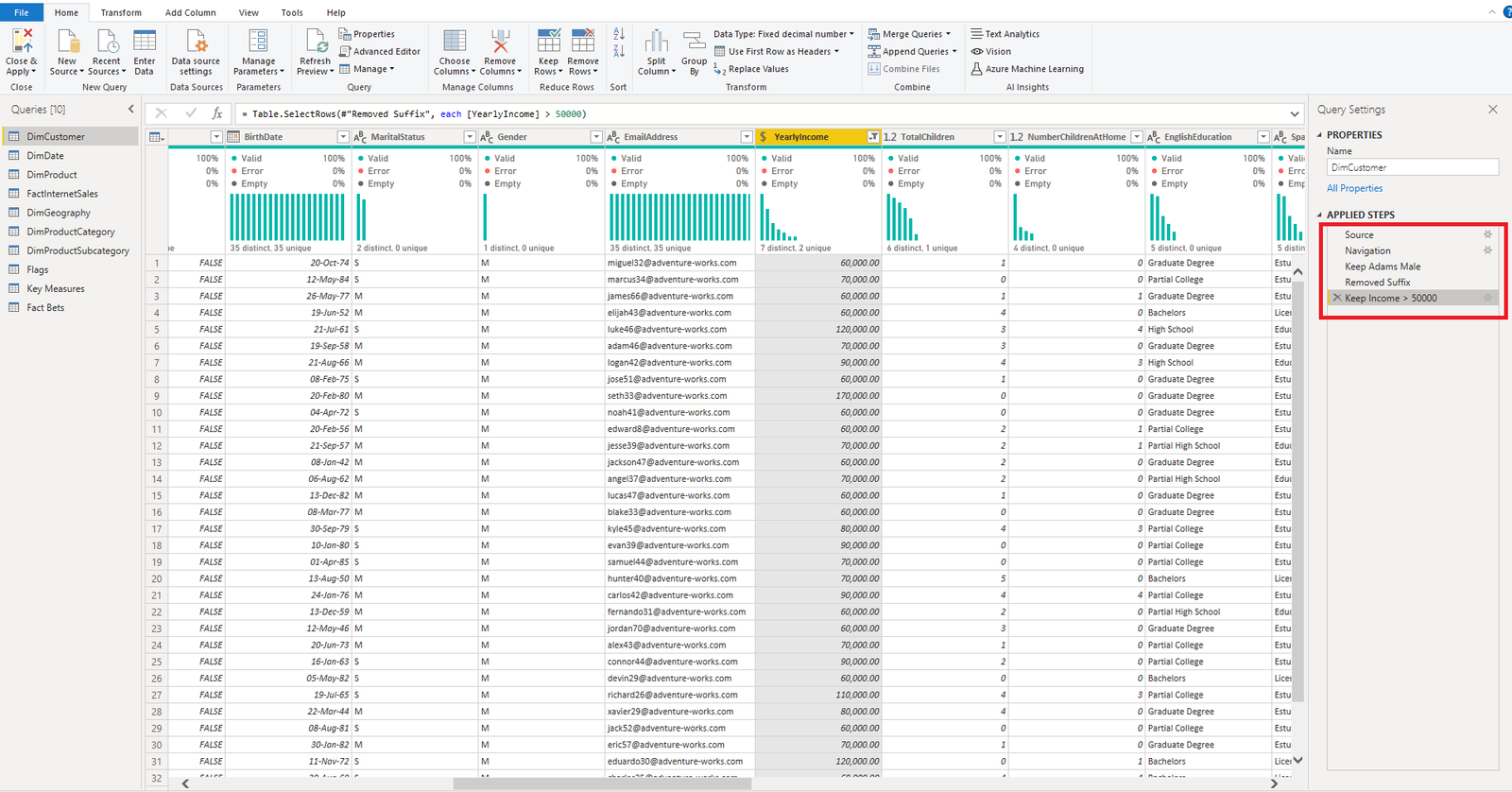Click the query Name input field

pos(1412,167)
